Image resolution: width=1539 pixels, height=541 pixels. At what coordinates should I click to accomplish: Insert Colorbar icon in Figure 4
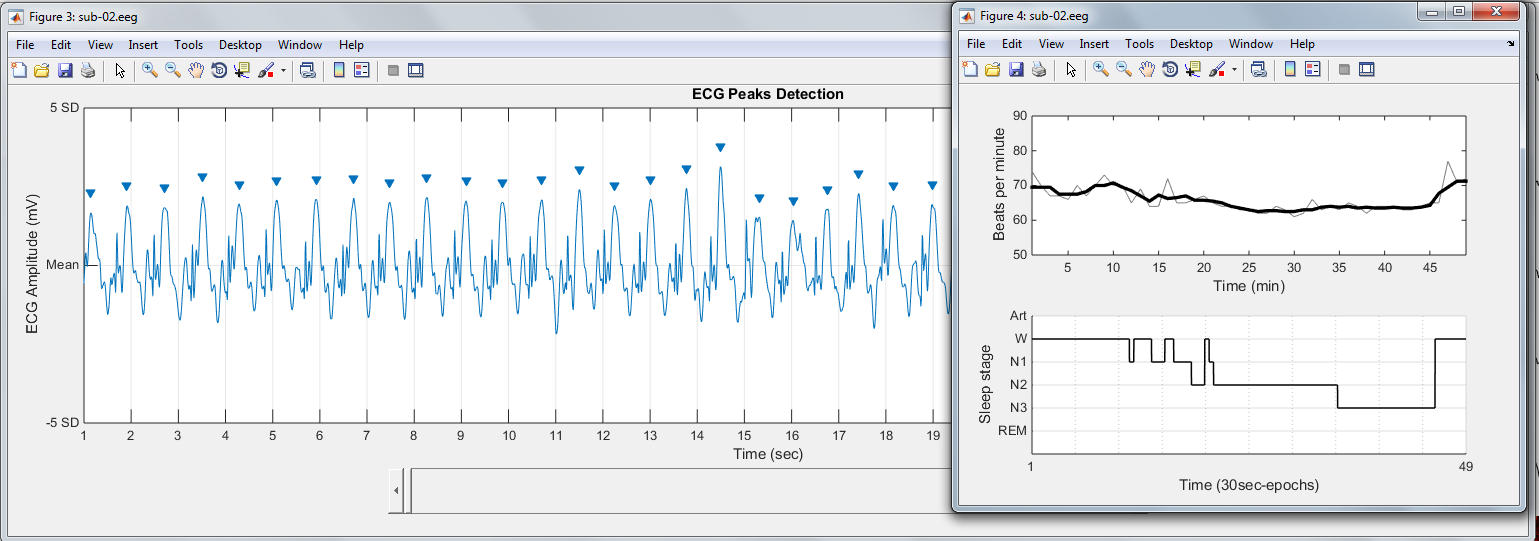[1290, 69]
